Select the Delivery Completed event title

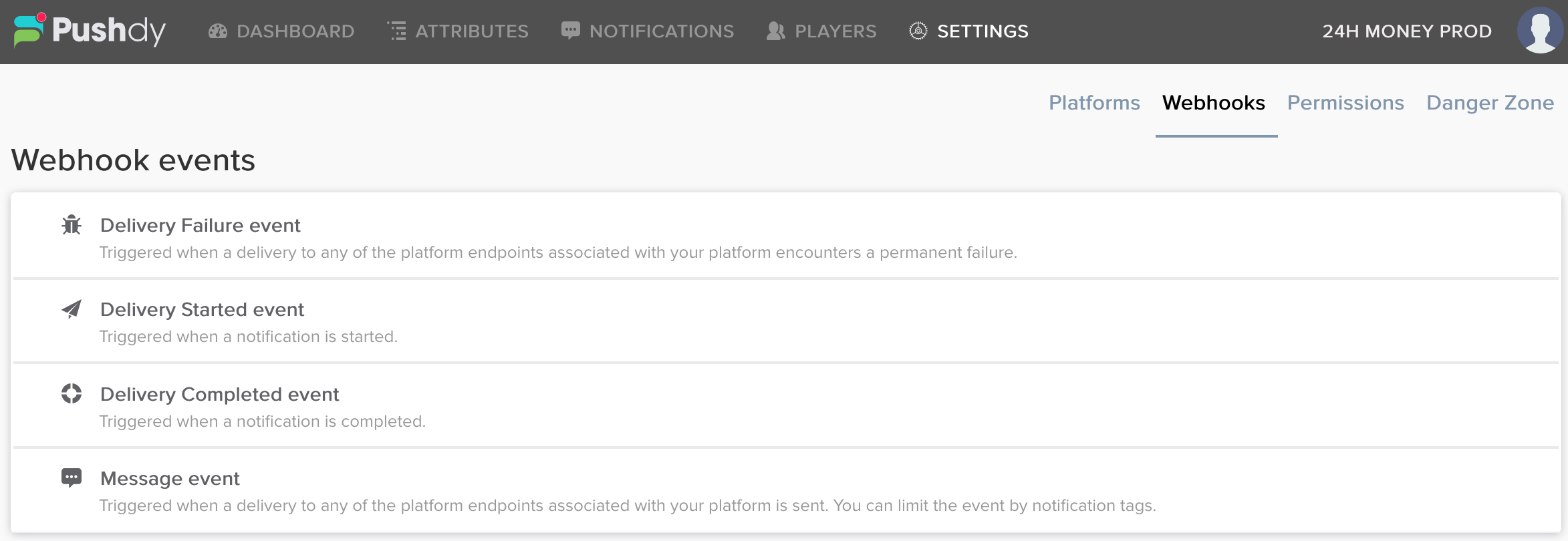click(219, 395)
